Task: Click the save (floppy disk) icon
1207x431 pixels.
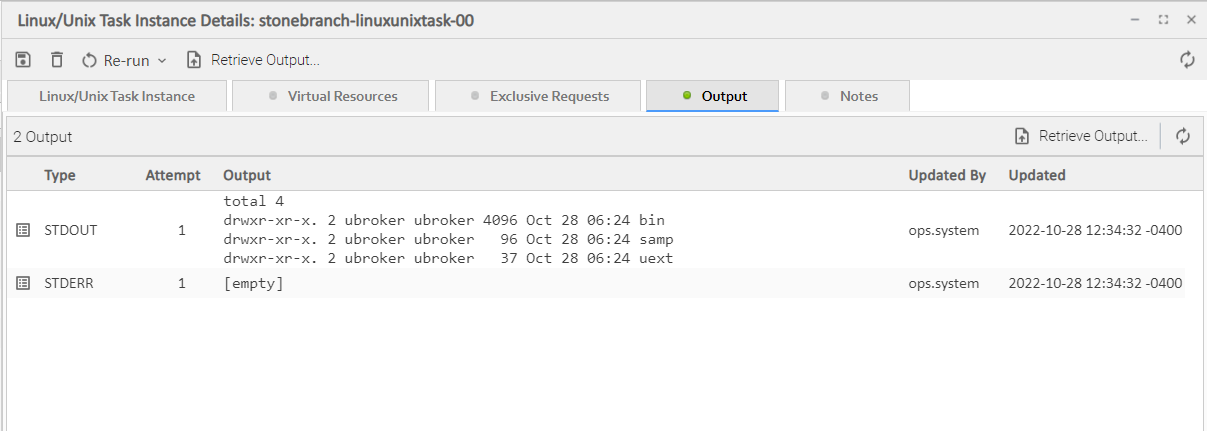Action: (24, 60)
